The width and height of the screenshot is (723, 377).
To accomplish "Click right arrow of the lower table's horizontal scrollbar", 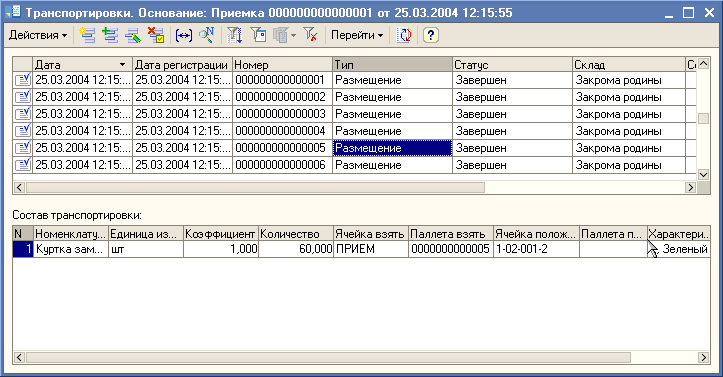I will [x=704, y=358].
